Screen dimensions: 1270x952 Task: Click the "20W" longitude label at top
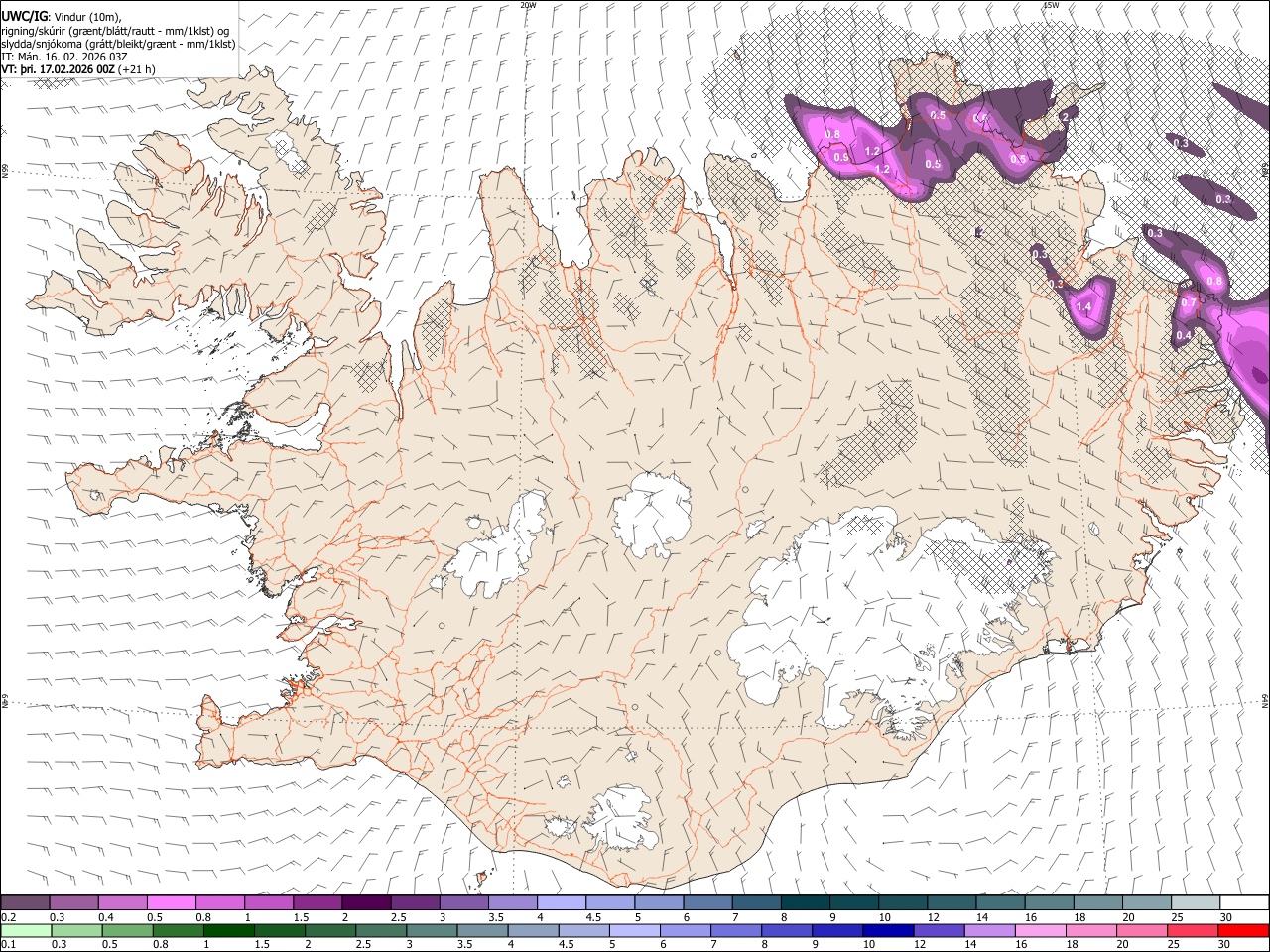(x=528, y=5)
